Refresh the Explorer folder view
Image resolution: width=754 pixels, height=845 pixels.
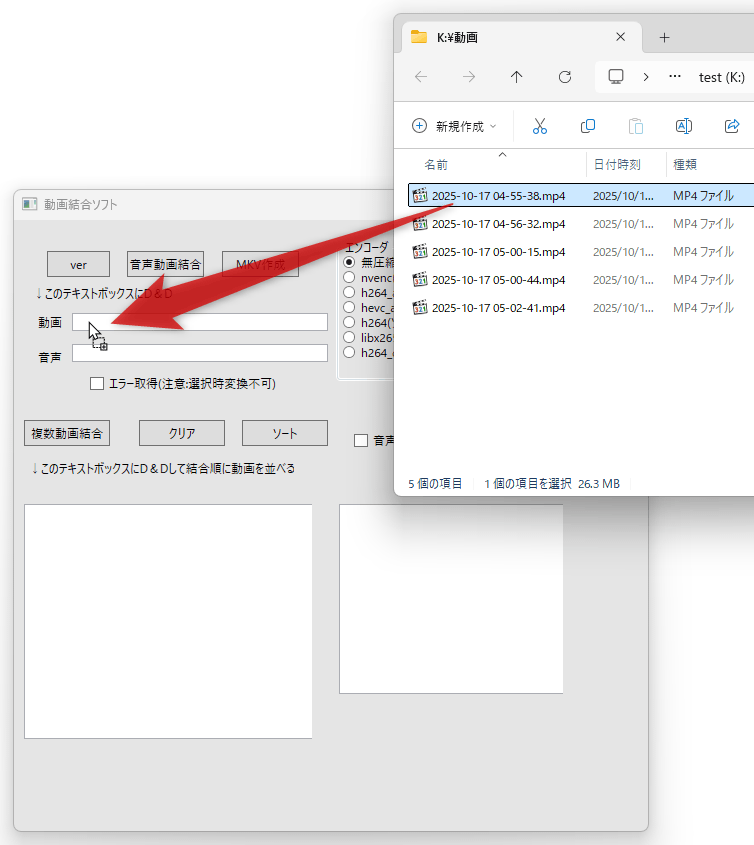[x=565, y=77]
